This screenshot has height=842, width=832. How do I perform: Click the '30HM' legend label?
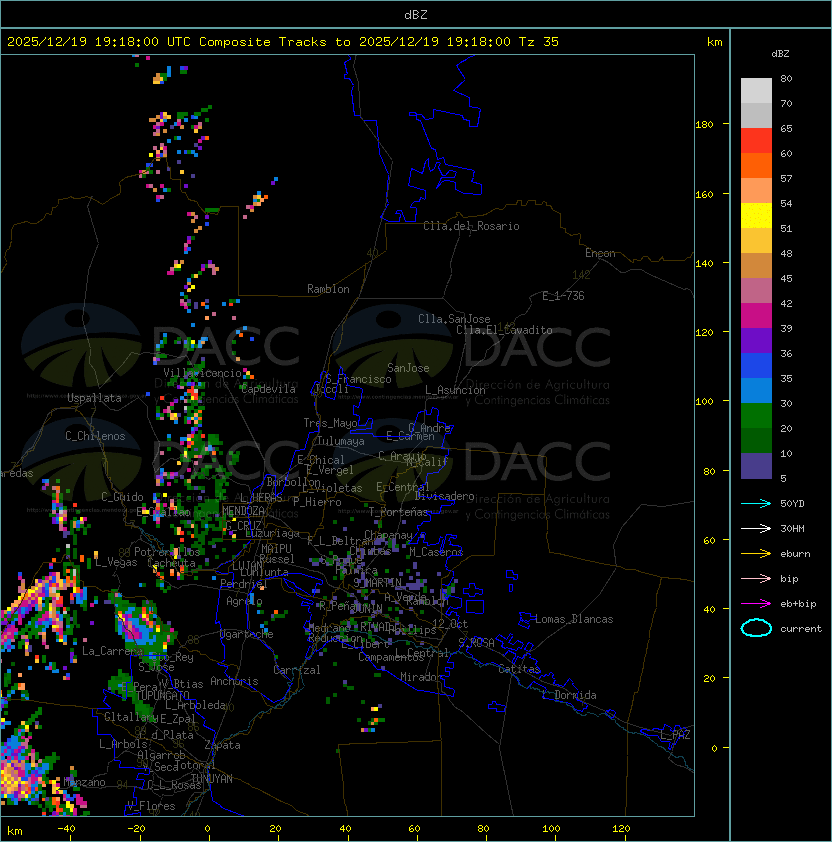(792, 528)
